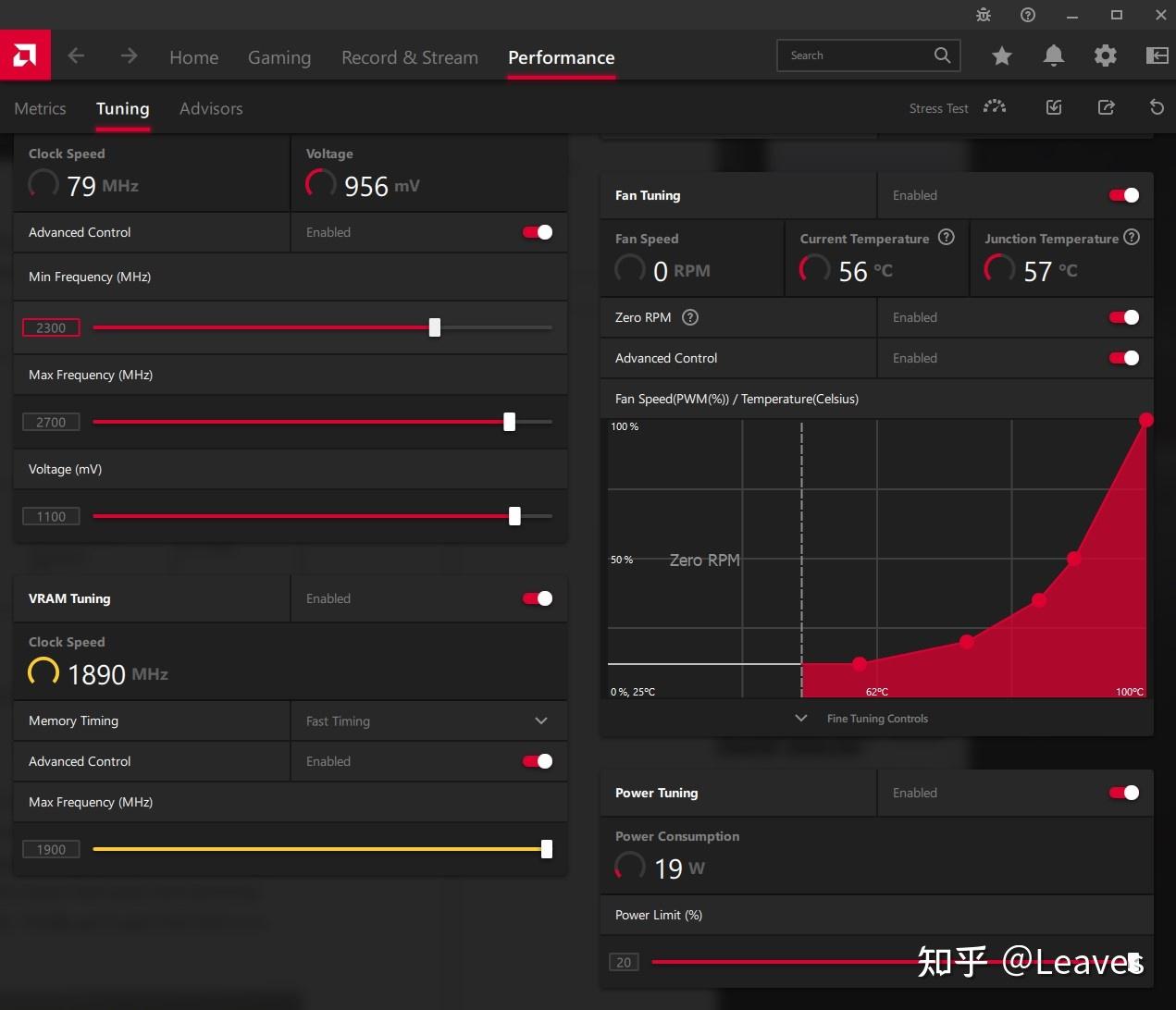This screenshot has width=1176, height=1010.
Task: Expand Fine Tuning Controls chevron
Action: (x=801, y=718)
